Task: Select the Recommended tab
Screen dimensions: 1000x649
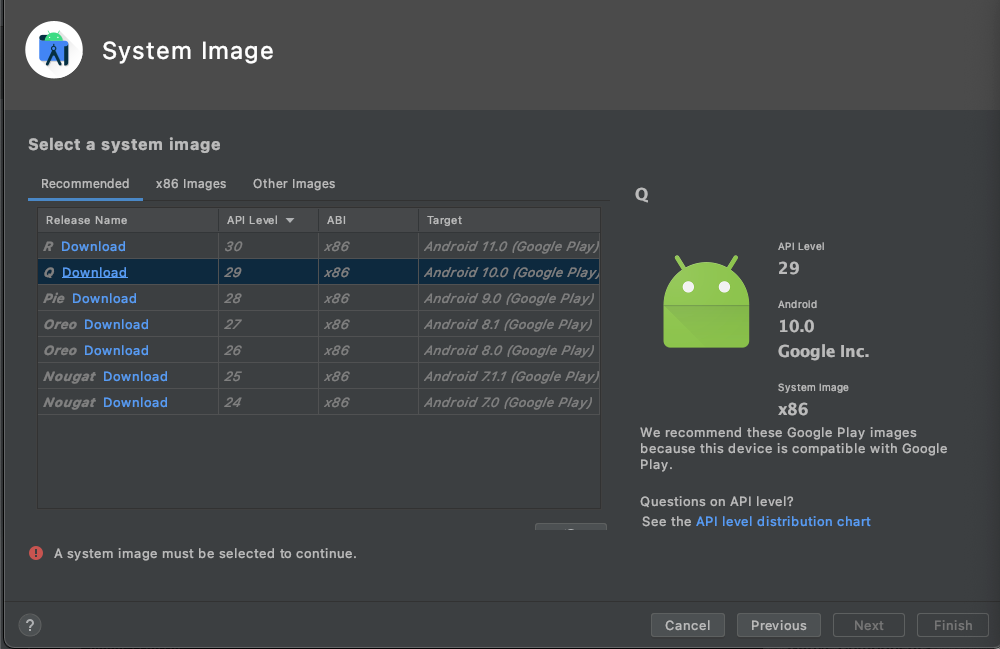Action: click(x=85, y=184)
